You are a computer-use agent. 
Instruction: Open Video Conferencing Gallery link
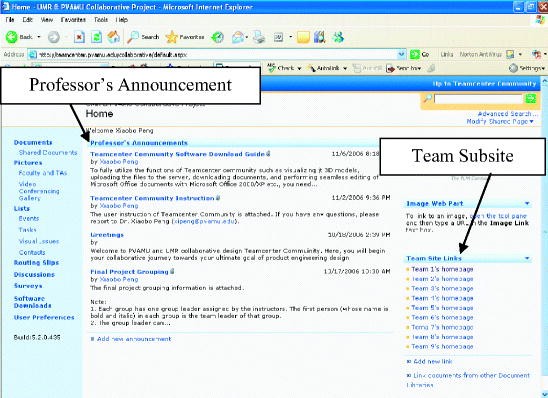39,191
